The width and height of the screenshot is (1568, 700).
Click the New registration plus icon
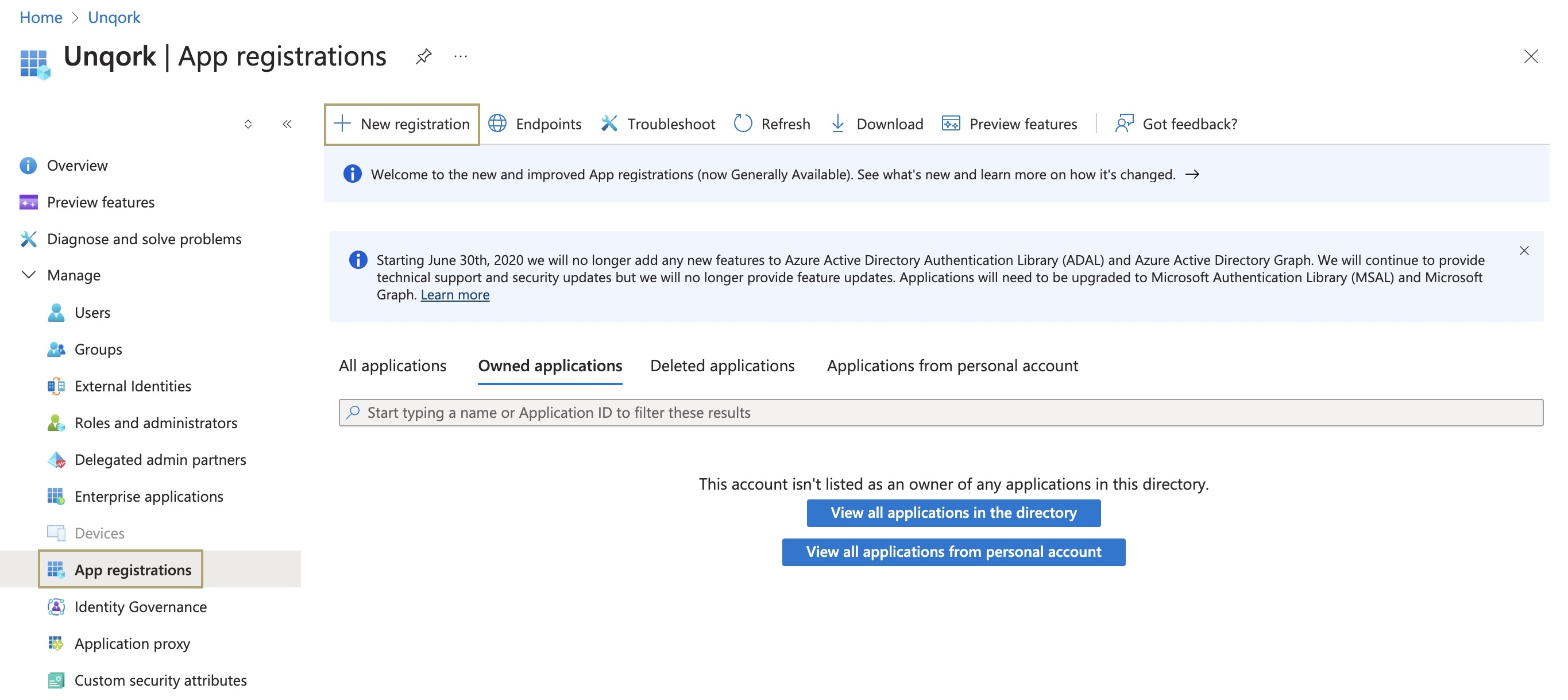pos(342,124)
